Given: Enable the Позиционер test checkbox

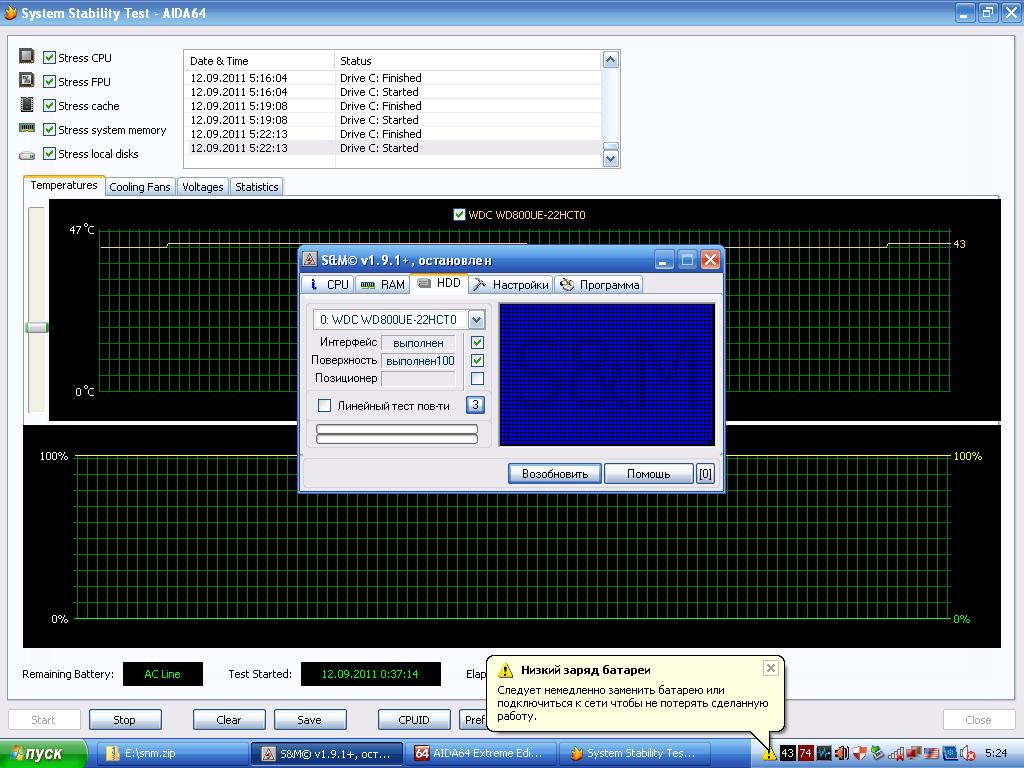Looking at the screenshot, I should pyautogui.click(x=477, y=379).
